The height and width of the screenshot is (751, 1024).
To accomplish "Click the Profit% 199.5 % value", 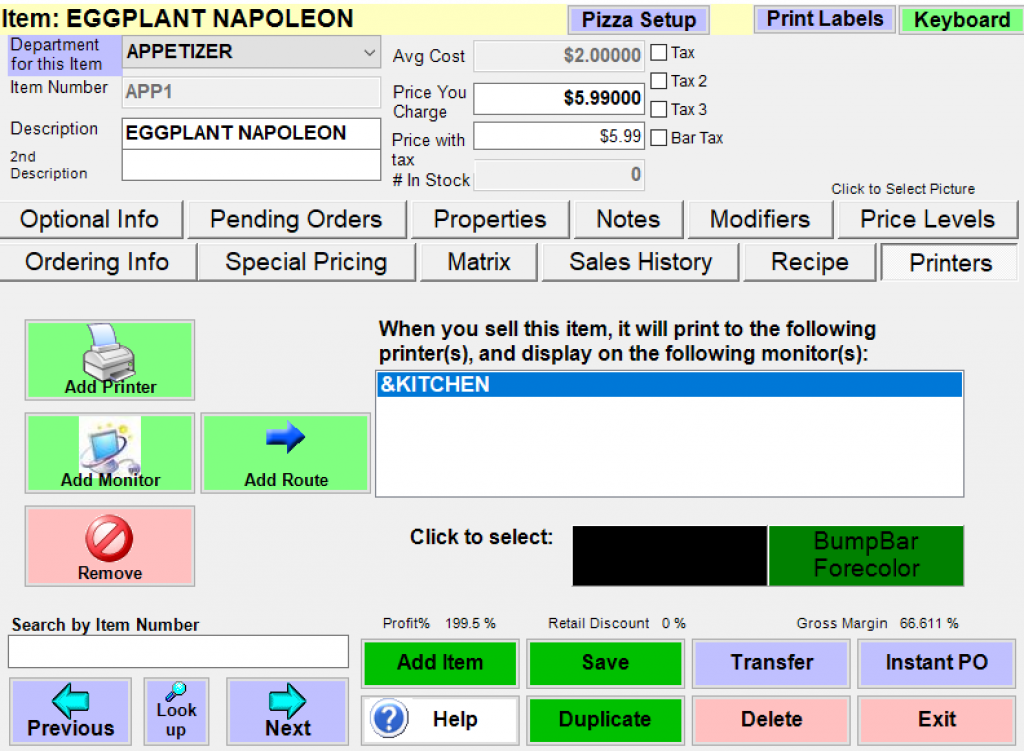I will pyautogui.click(x=470, y=624).
